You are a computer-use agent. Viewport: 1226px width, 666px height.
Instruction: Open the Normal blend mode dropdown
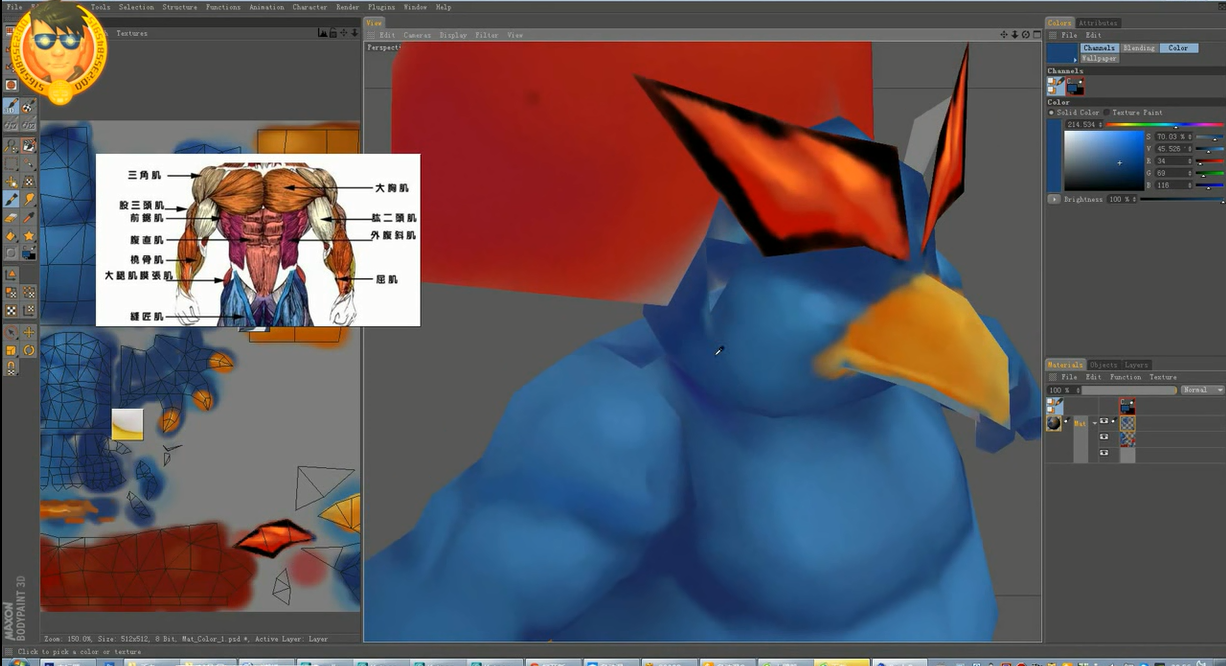click(x=1201, y=390)
